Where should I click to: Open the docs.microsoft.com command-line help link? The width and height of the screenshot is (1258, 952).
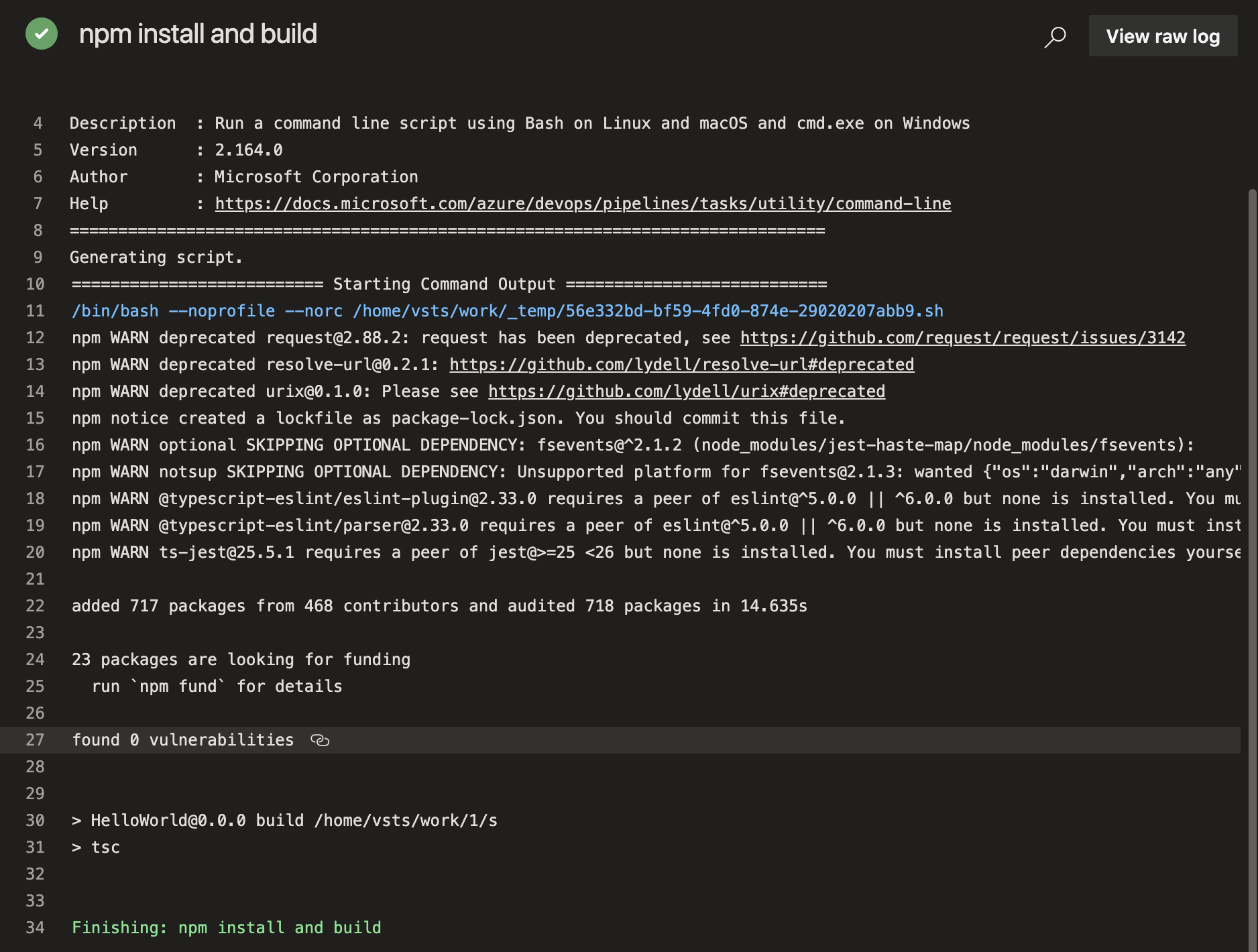click(583, 204)
